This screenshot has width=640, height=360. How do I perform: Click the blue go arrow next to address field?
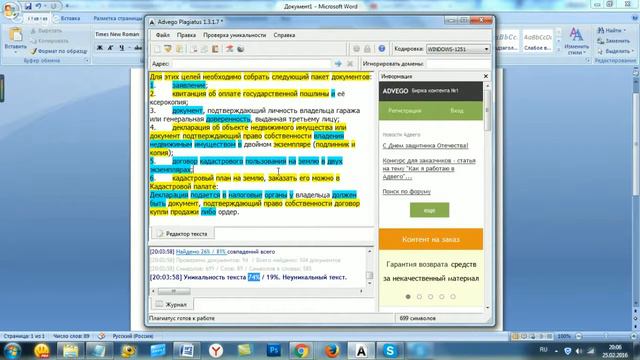click(x=338, y=64)
